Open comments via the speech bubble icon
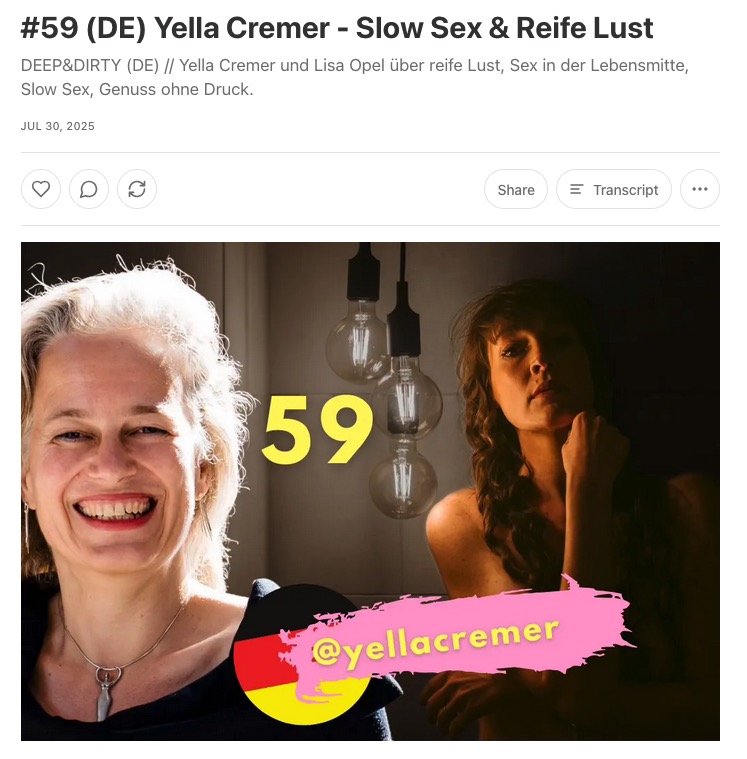 coord(89,189)
